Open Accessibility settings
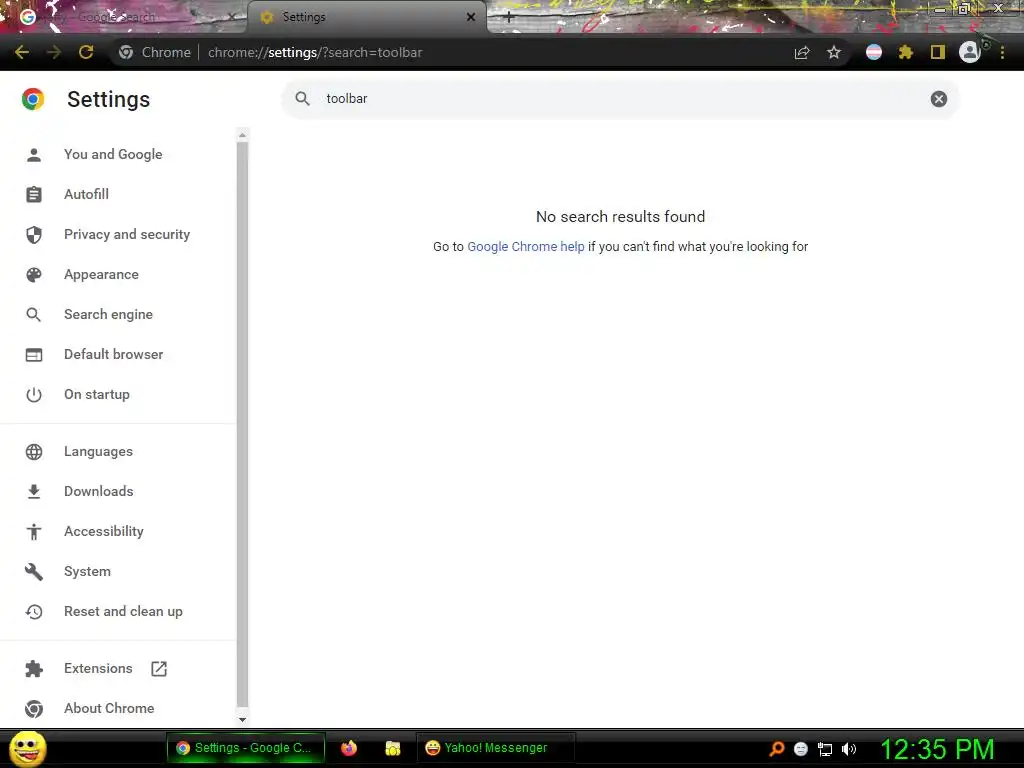The width and height of the screenshot is (1024, 768). point(104,531)
